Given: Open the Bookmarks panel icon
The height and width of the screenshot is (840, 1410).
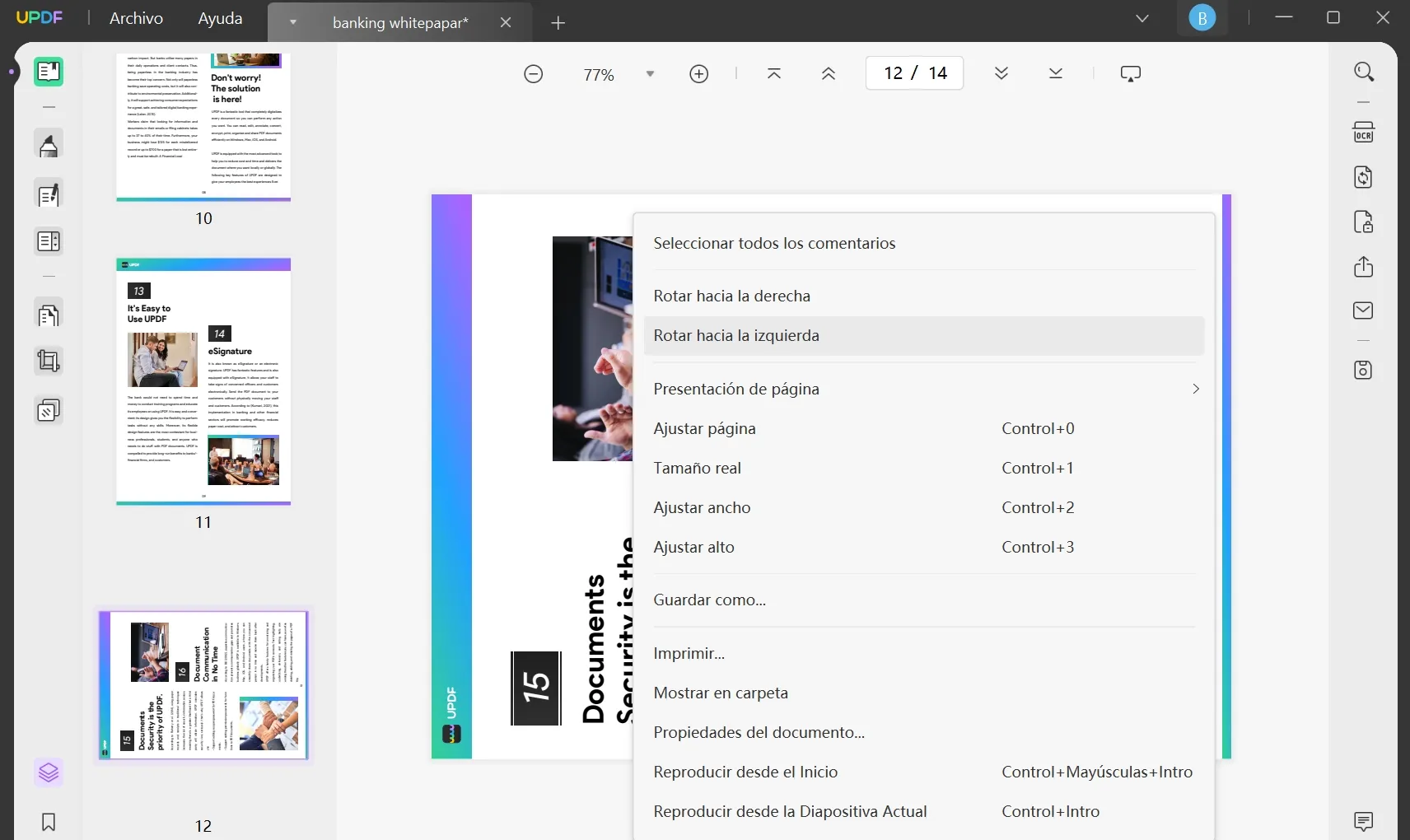Looking at the screenshot, I should 49,822.
